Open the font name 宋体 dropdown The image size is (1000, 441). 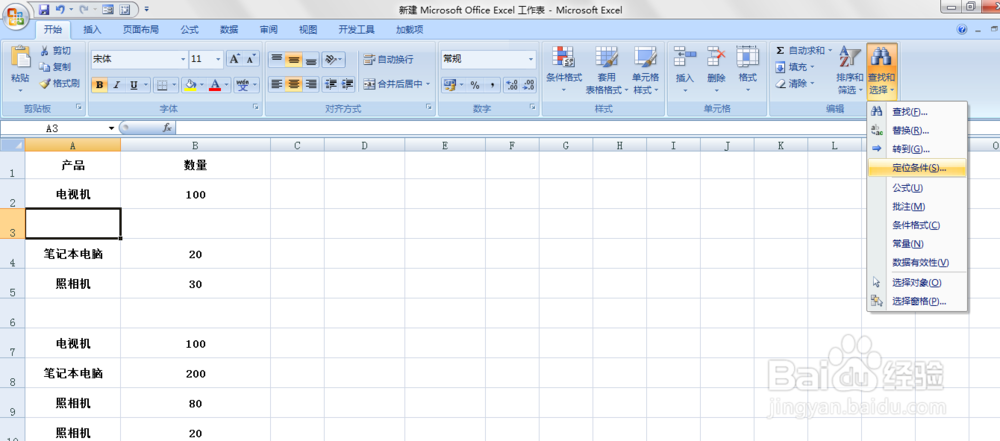pos(184,59)
